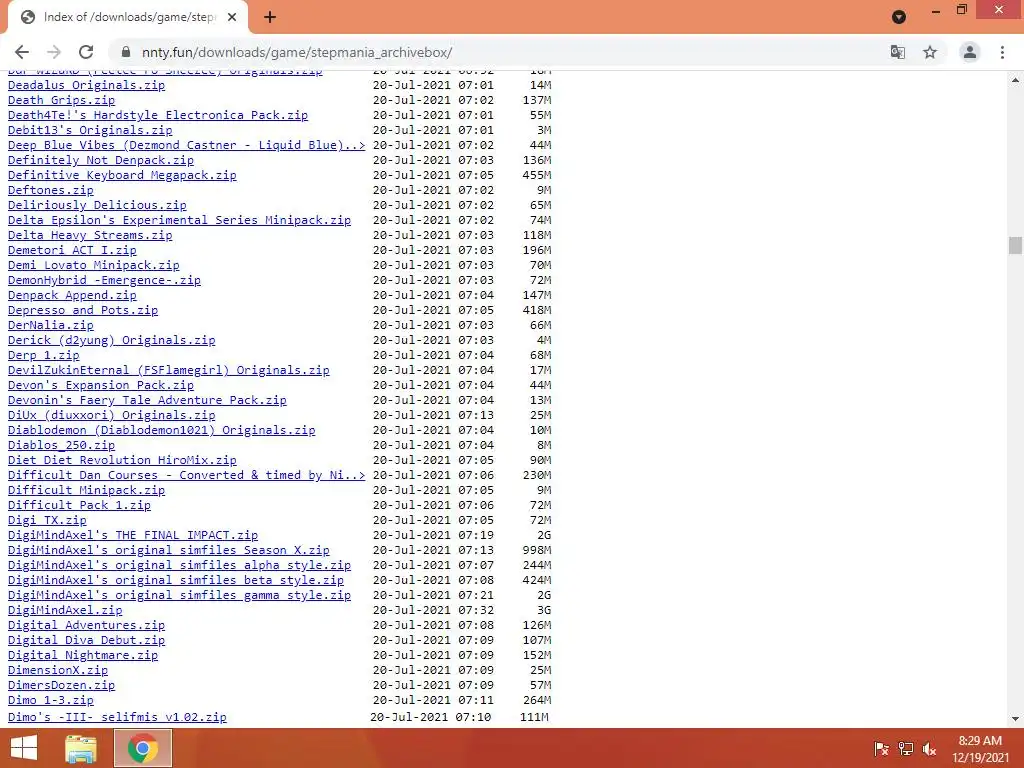Open Death4Te!'s Hardstyle Electronica Pack.zip link
This screenshot has height=768, width=1024.
[x=158, y=115]
